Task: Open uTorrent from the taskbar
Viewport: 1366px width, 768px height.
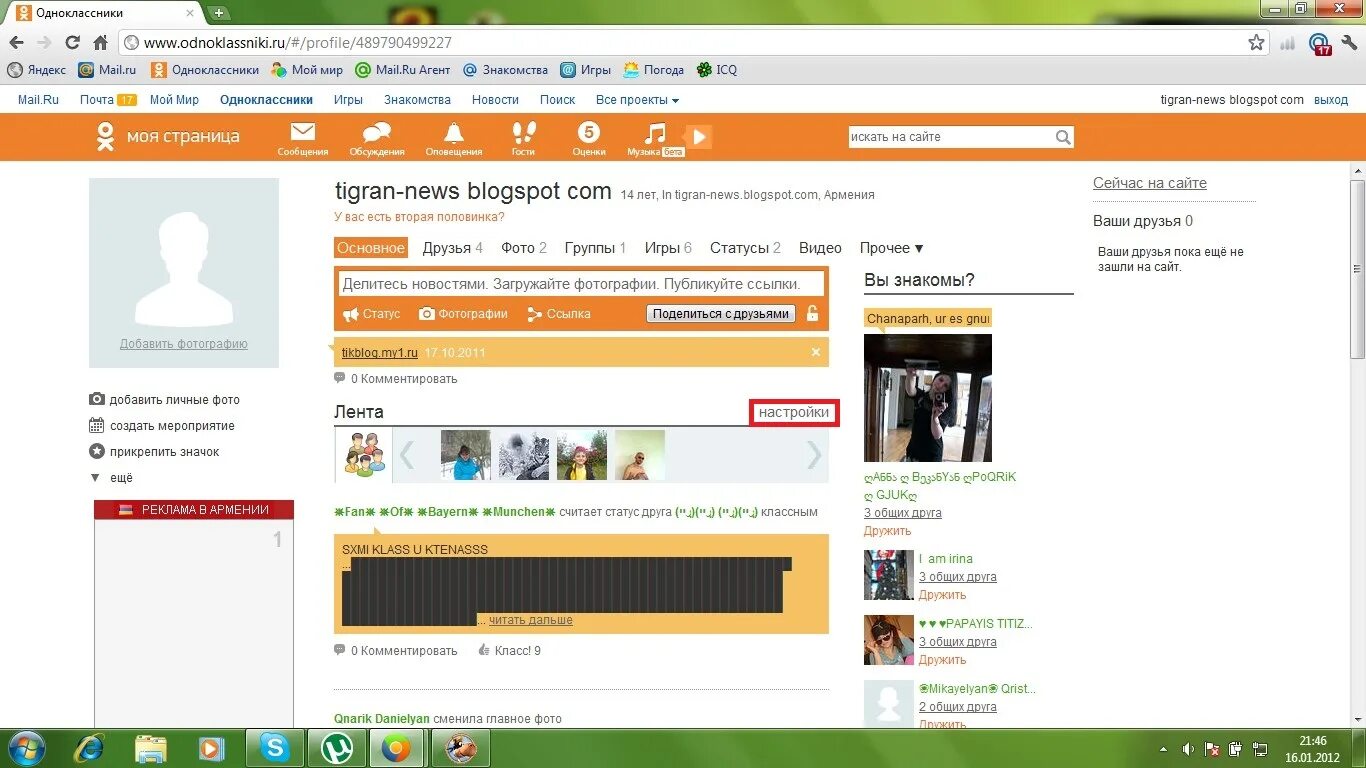Action: click(336, 748)
